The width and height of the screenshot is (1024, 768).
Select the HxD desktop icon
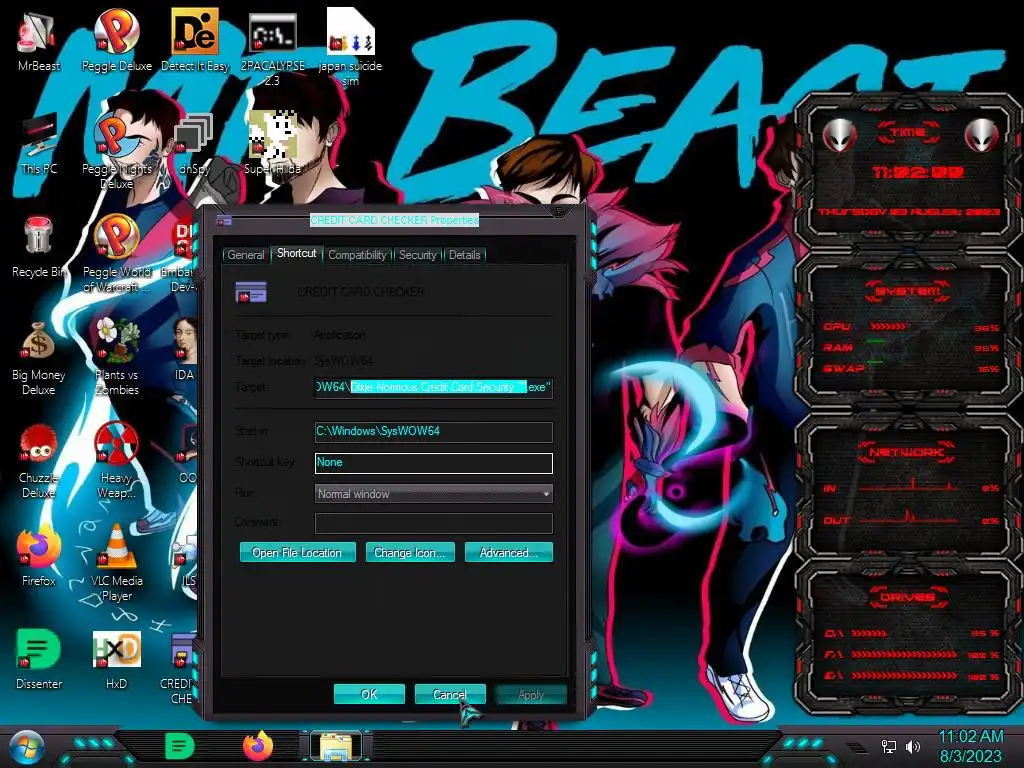tap(116, 658)
